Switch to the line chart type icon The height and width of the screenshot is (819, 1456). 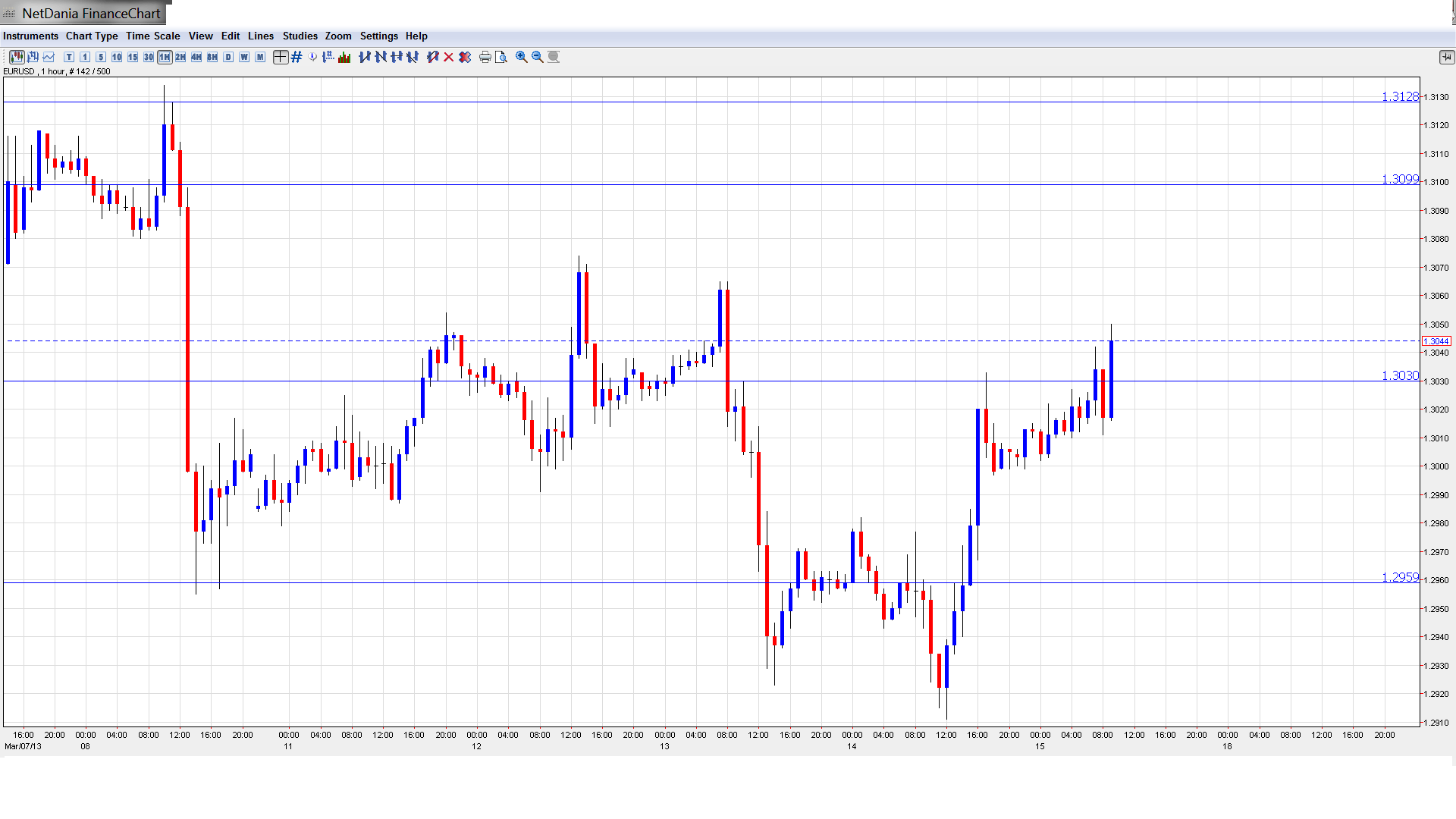pos(49,57)
